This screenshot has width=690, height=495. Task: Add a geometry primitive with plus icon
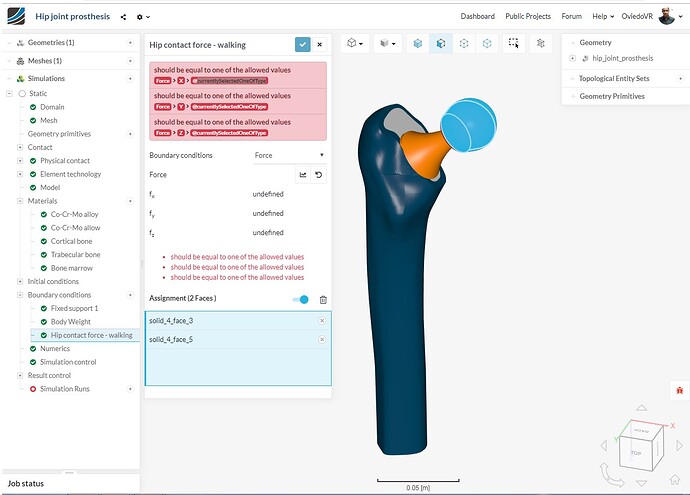click(130, 134)
